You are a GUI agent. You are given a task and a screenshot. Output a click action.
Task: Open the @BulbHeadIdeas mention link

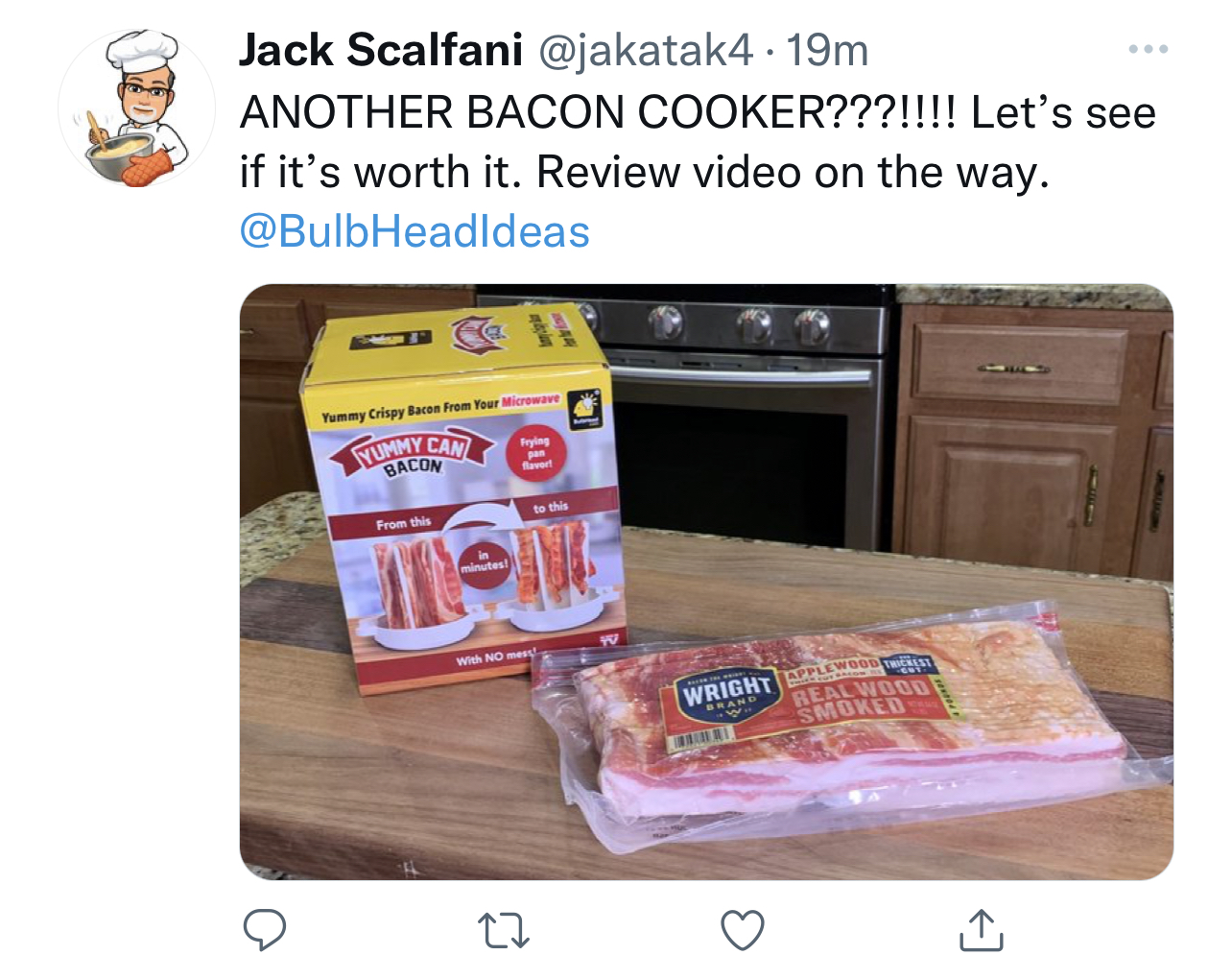click(x=415, y=231)
